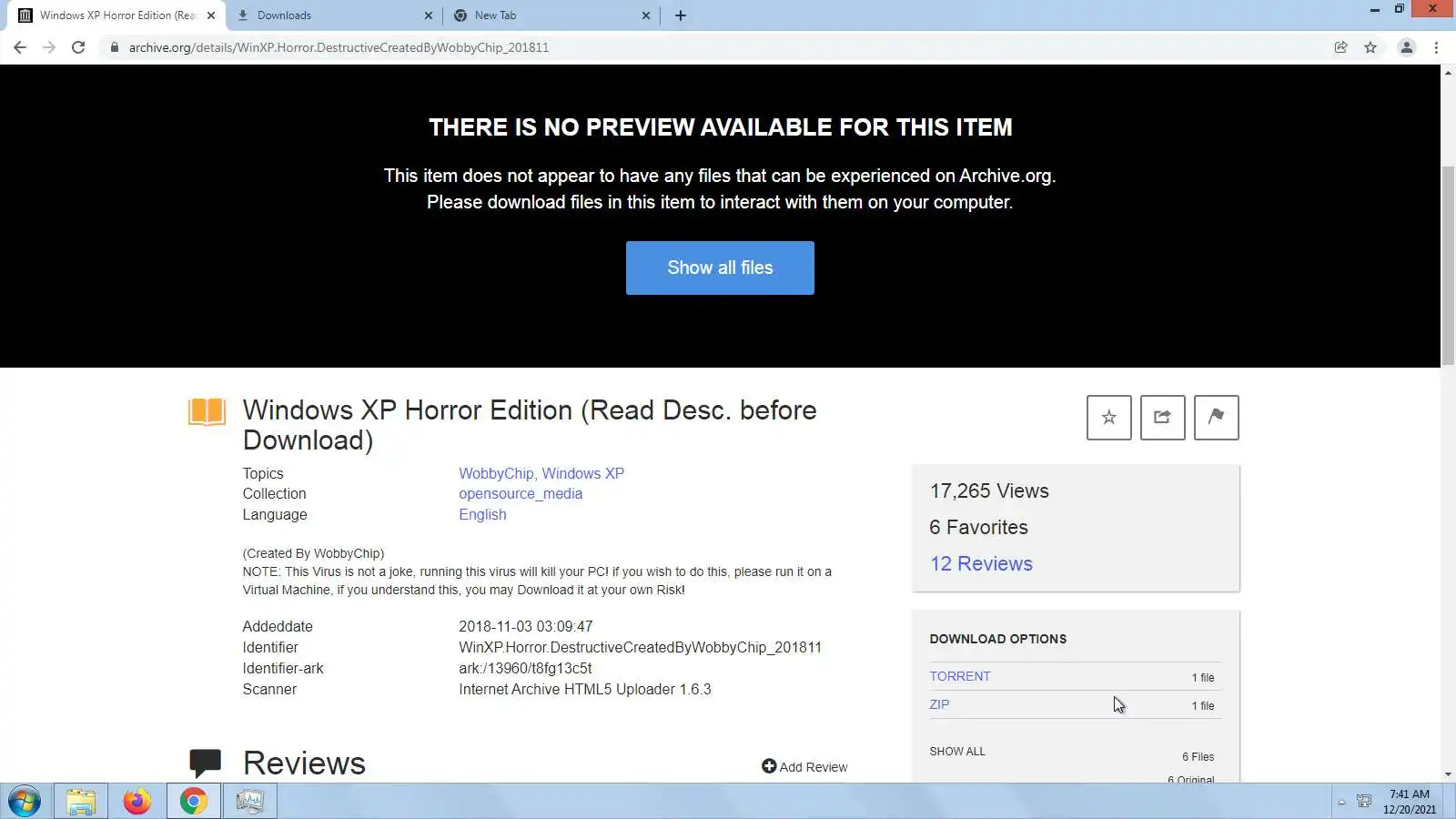
Task: Click the site padlock icon in address bar
Action: point(114,47)
